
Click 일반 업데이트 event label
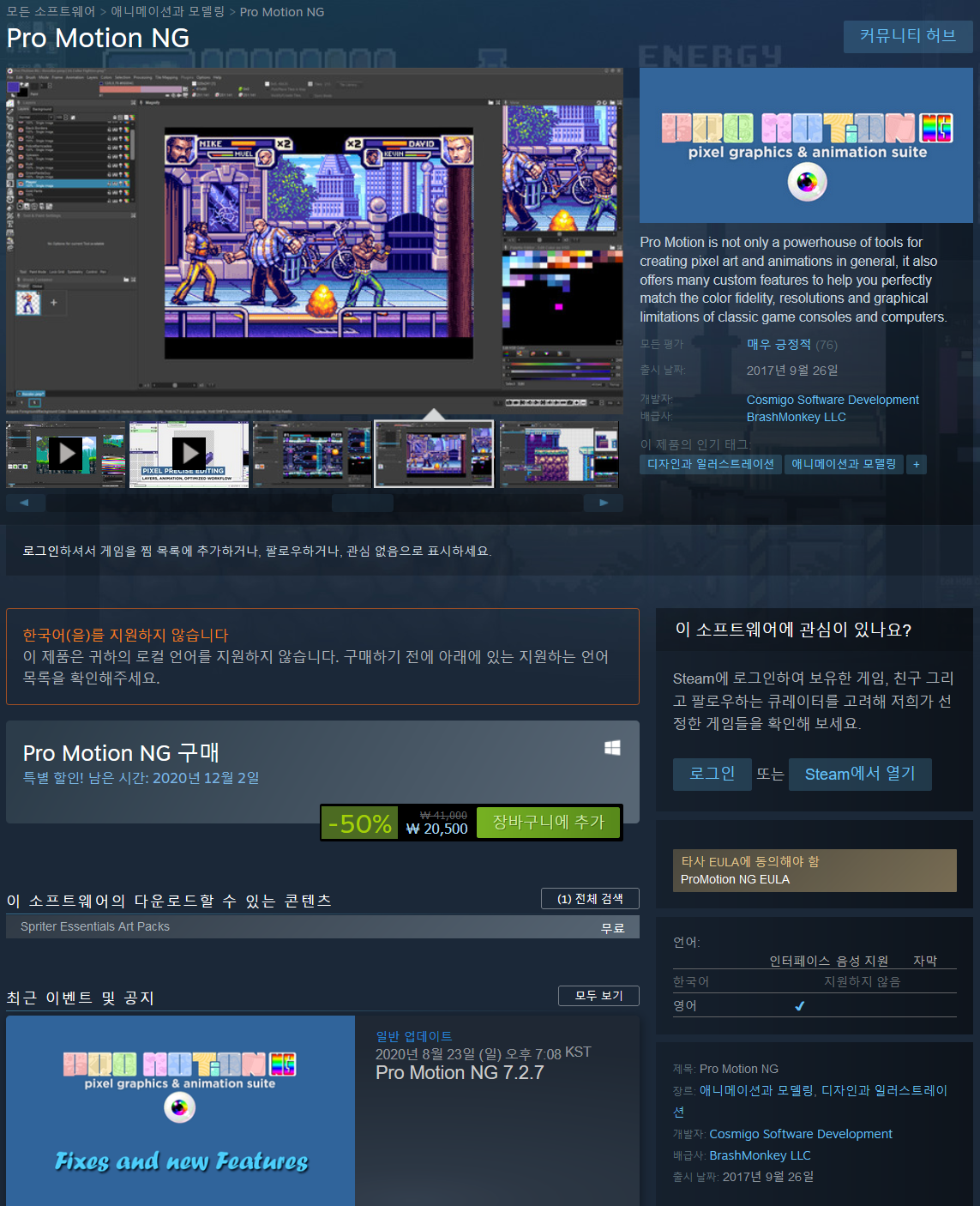pos(414,1036)
